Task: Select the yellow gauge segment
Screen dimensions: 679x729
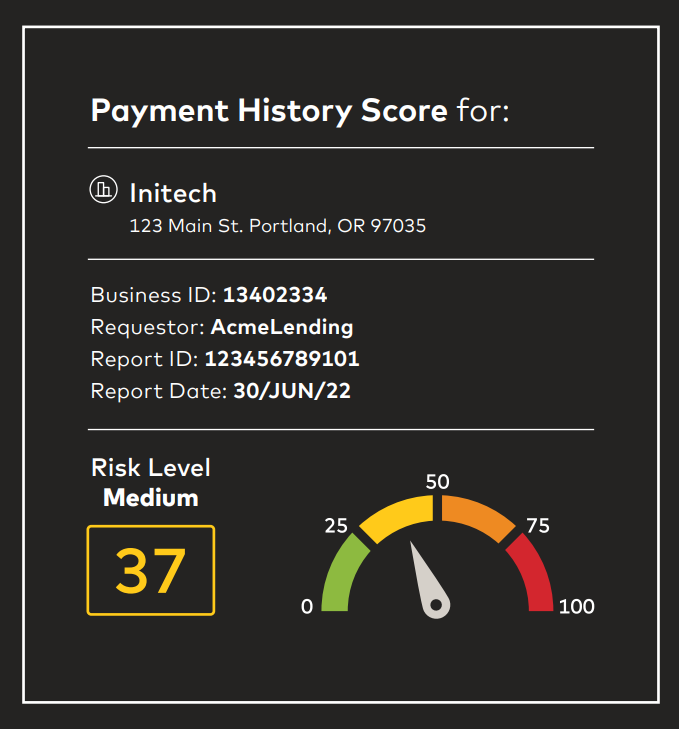Action: [397, 515]
